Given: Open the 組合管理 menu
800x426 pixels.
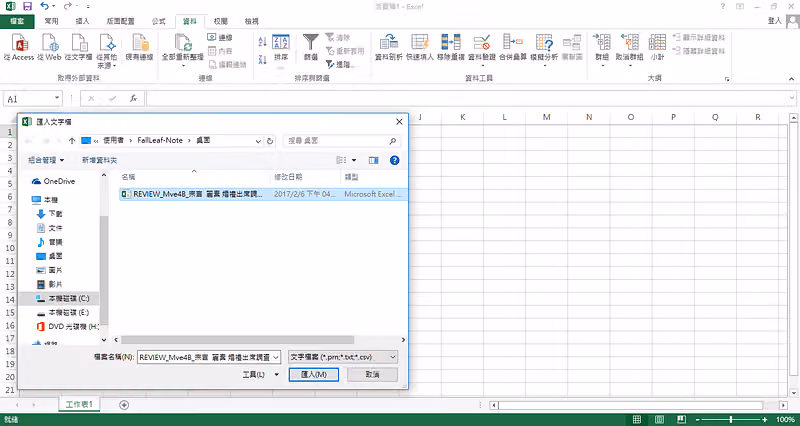Looking at the screenshot, I should click(x=46, y=160).
